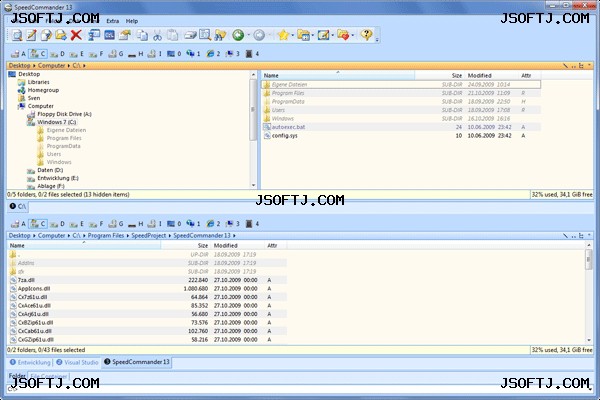Image resolution: width=600 pixels, height=400 pixels.
Task: Click the disk drive toolbar icon
Action: (x=190, y=35)
